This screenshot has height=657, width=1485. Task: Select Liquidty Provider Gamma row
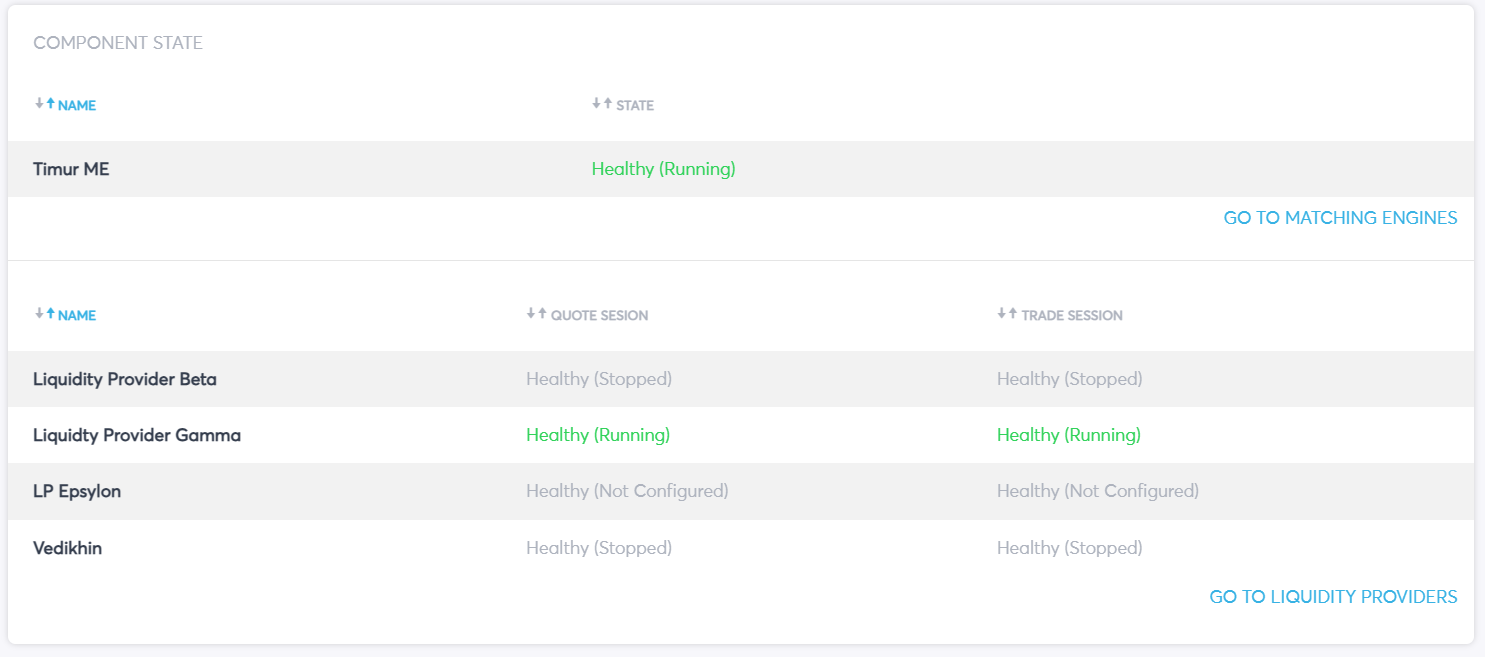click(x=137, y=435)
